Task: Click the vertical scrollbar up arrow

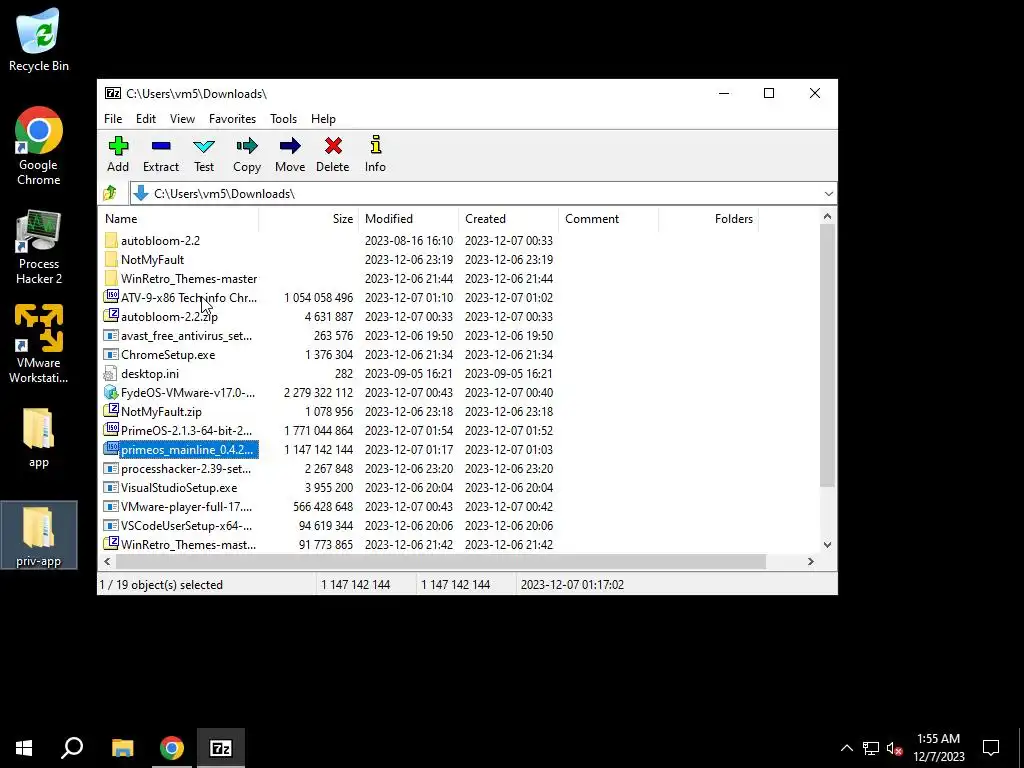Action: tap(827, 217)
